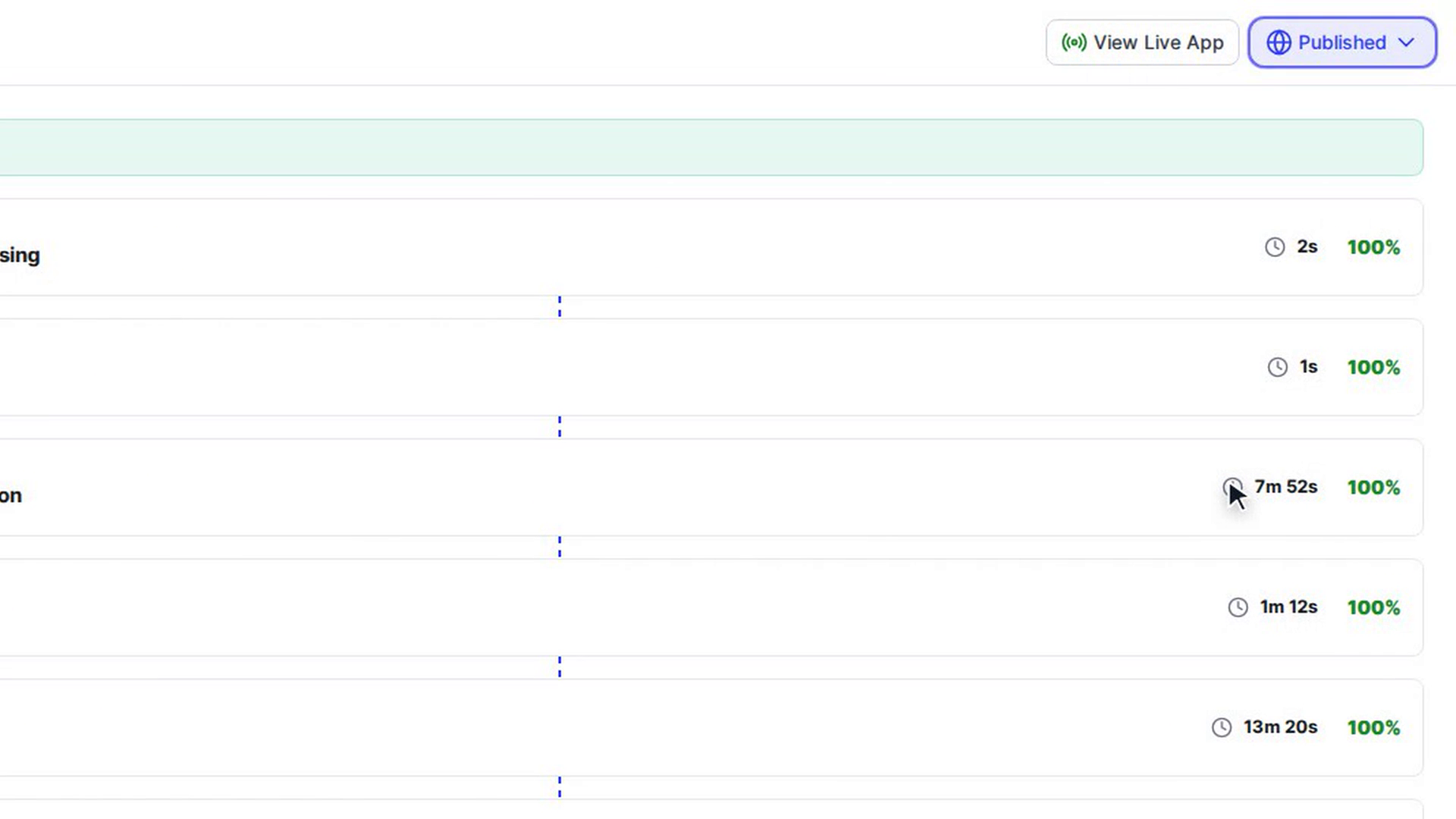This screenshot has width=1456, height=819.
Task: Click the 100% value in the 2s row
Action: tap(1373, 247)
